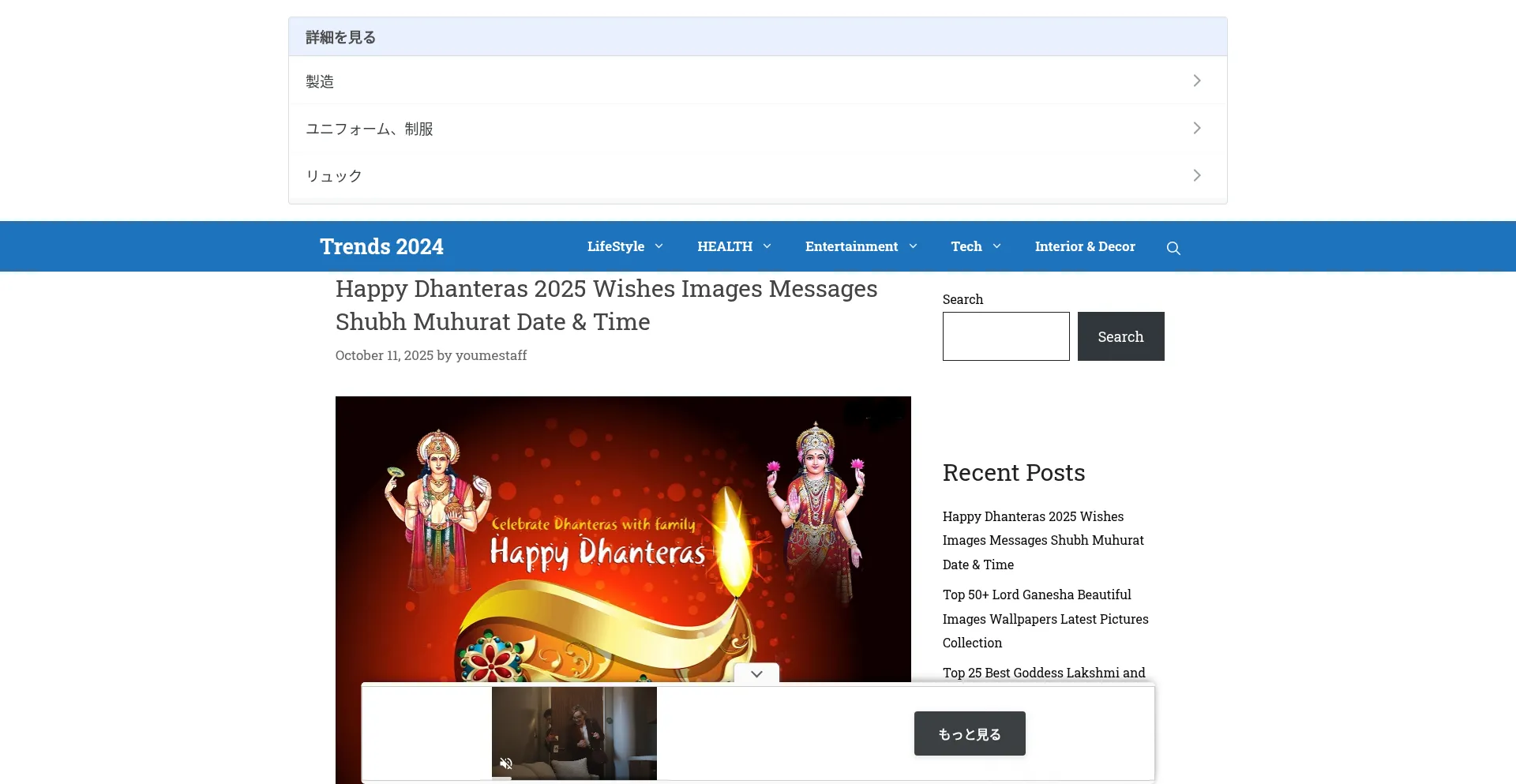Click the sidebar Search button

click(1120, 336)
